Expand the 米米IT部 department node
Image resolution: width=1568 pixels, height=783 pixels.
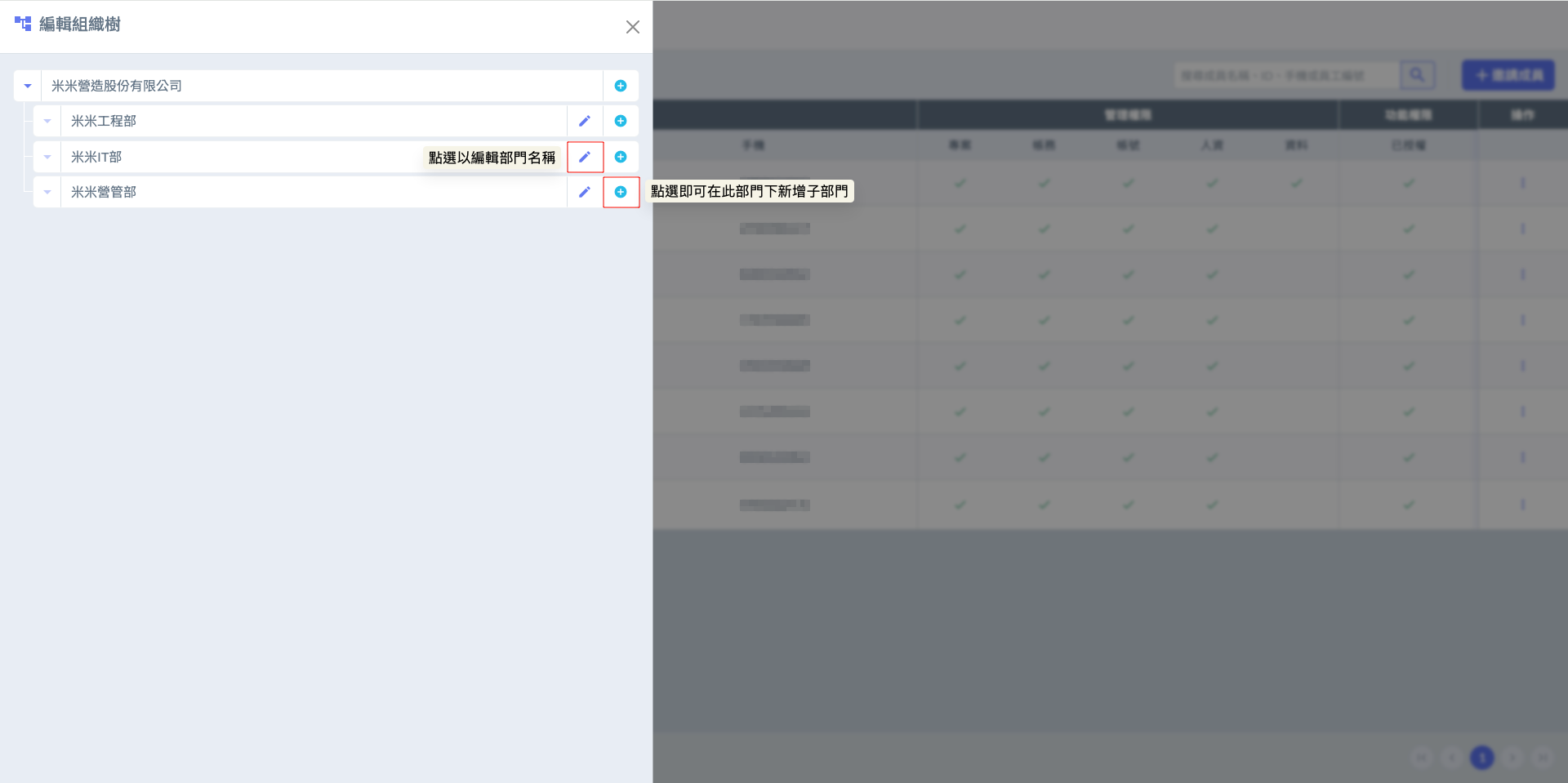[47, 157]
